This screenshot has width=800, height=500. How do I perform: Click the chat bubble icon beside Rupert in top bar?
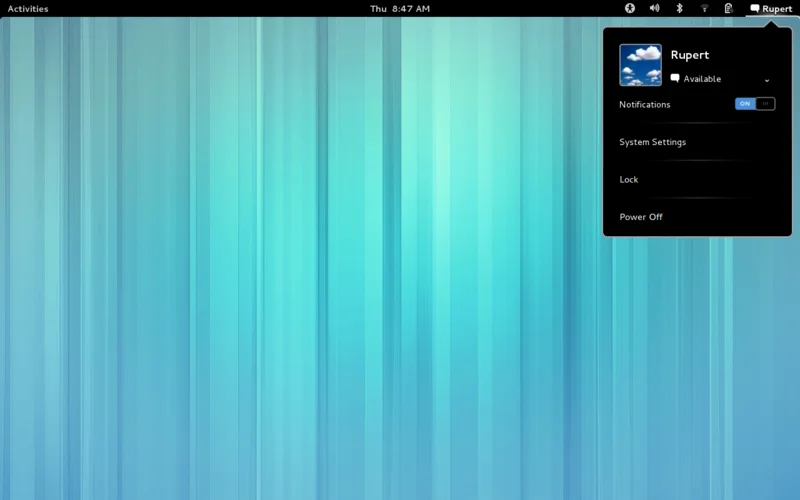pos(755,8)
